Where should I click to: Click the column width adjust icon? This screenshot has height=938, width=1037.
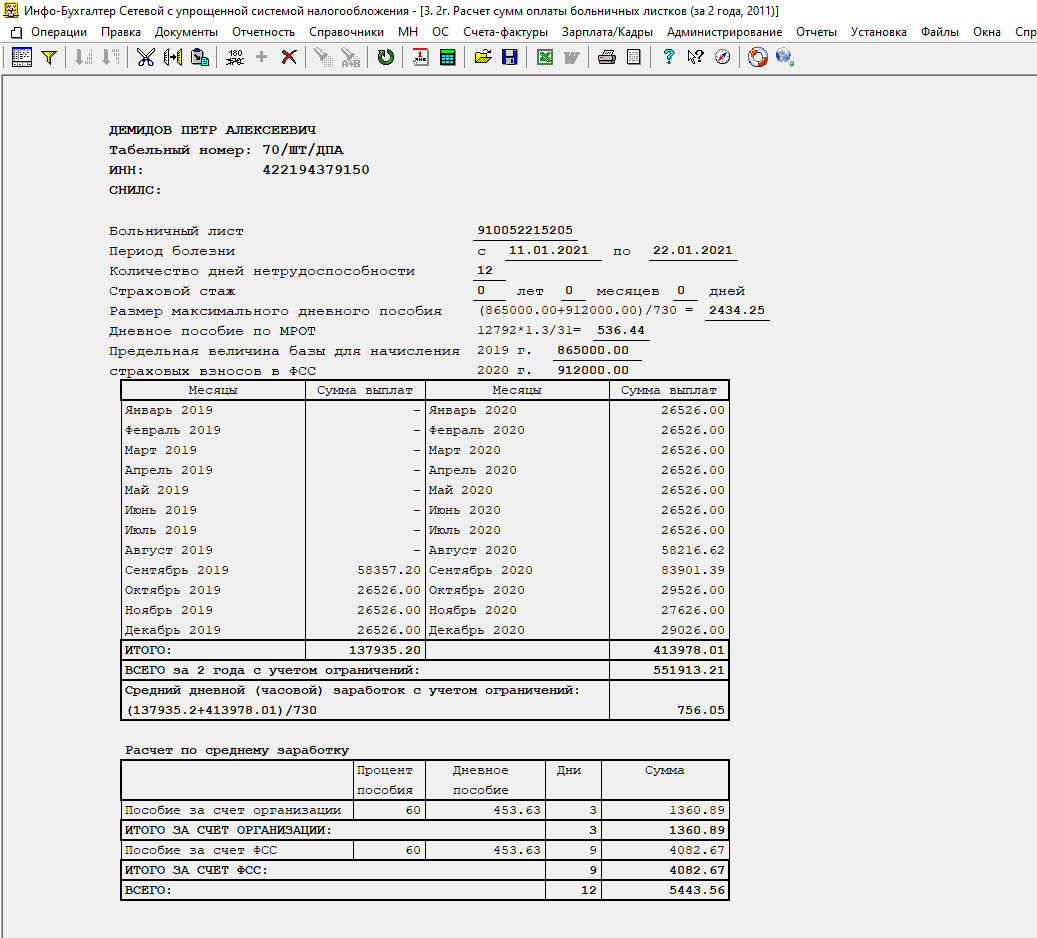(x=173, y=58)
